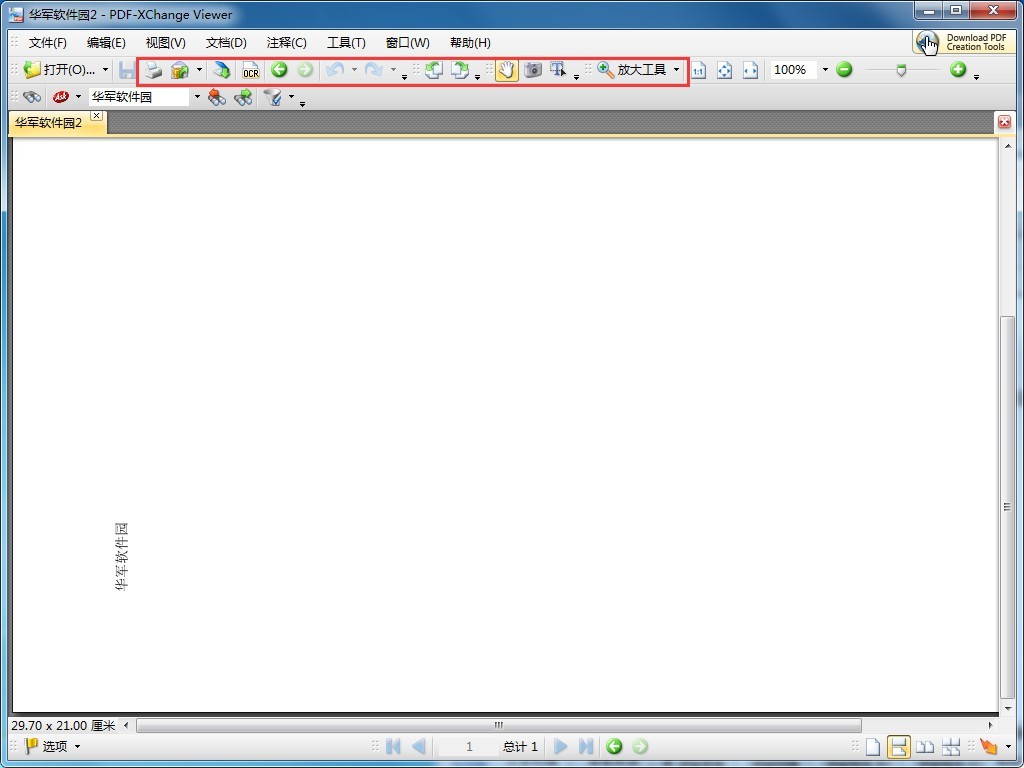Click the binoculars search icon

coord(32,97)
